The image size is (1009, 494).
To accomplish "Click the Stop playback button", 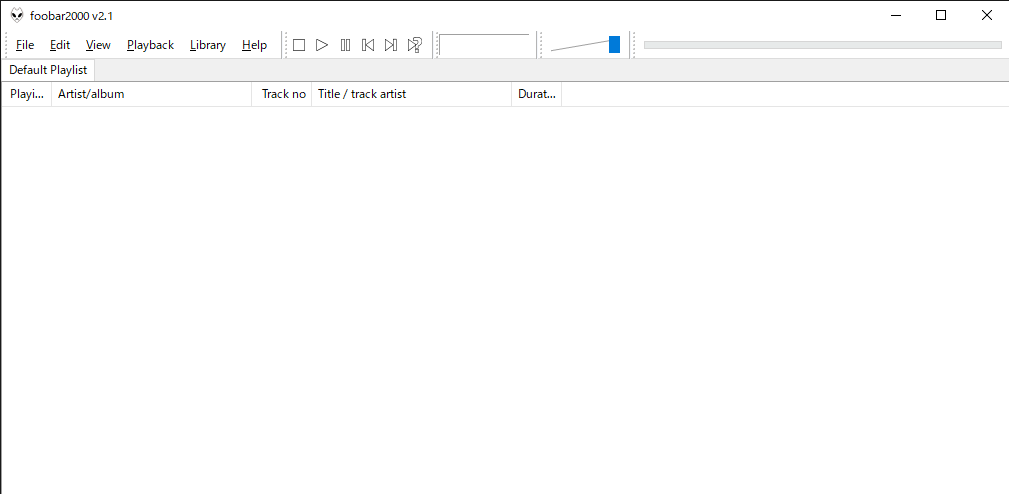I will [299, 45].
